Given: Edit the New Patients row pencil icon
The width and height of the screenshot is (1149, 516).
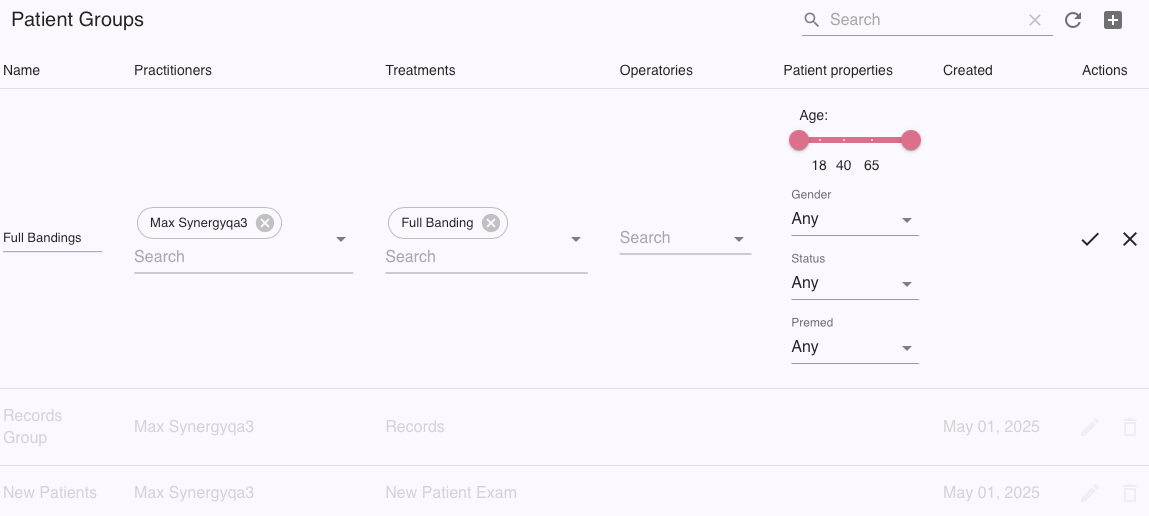Looking at the screenshot, I should [x=1090, y=493].
